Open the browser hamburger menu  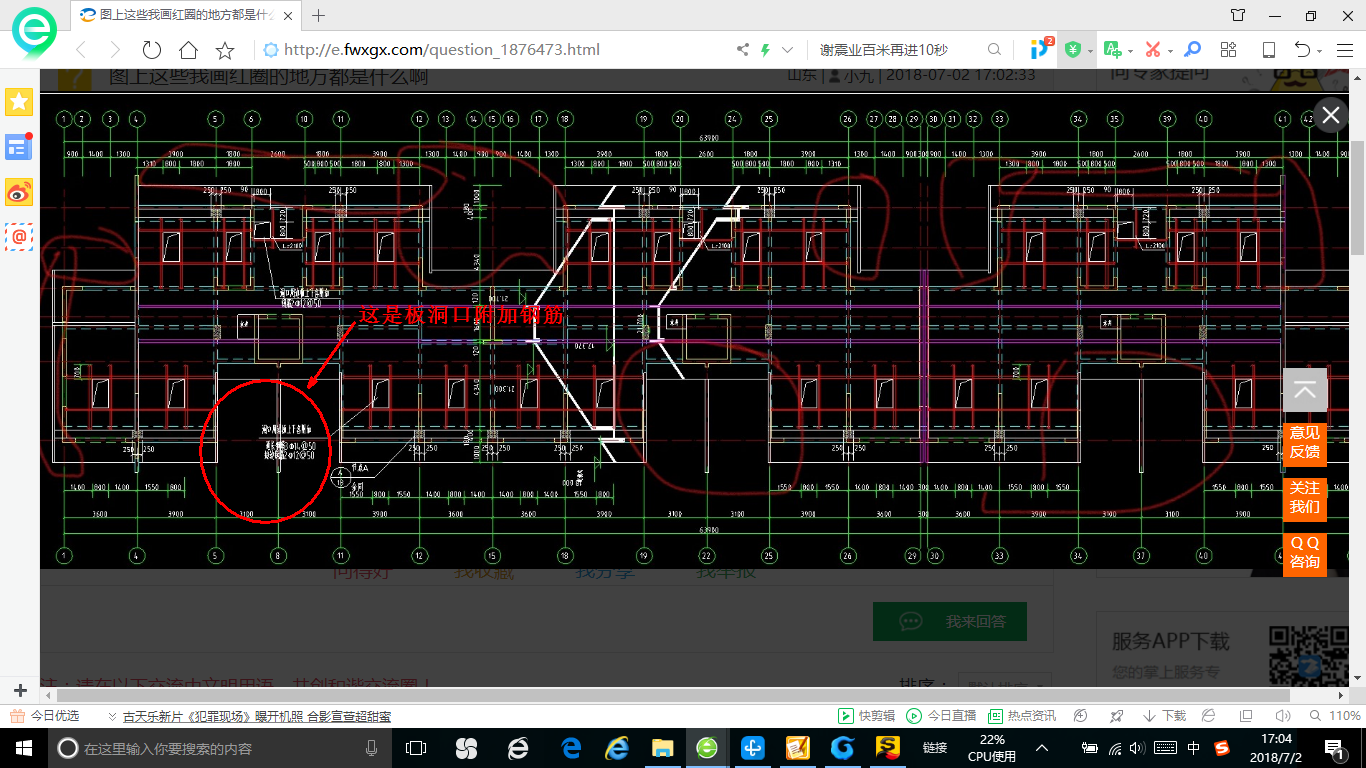(x=1343, y=50)
